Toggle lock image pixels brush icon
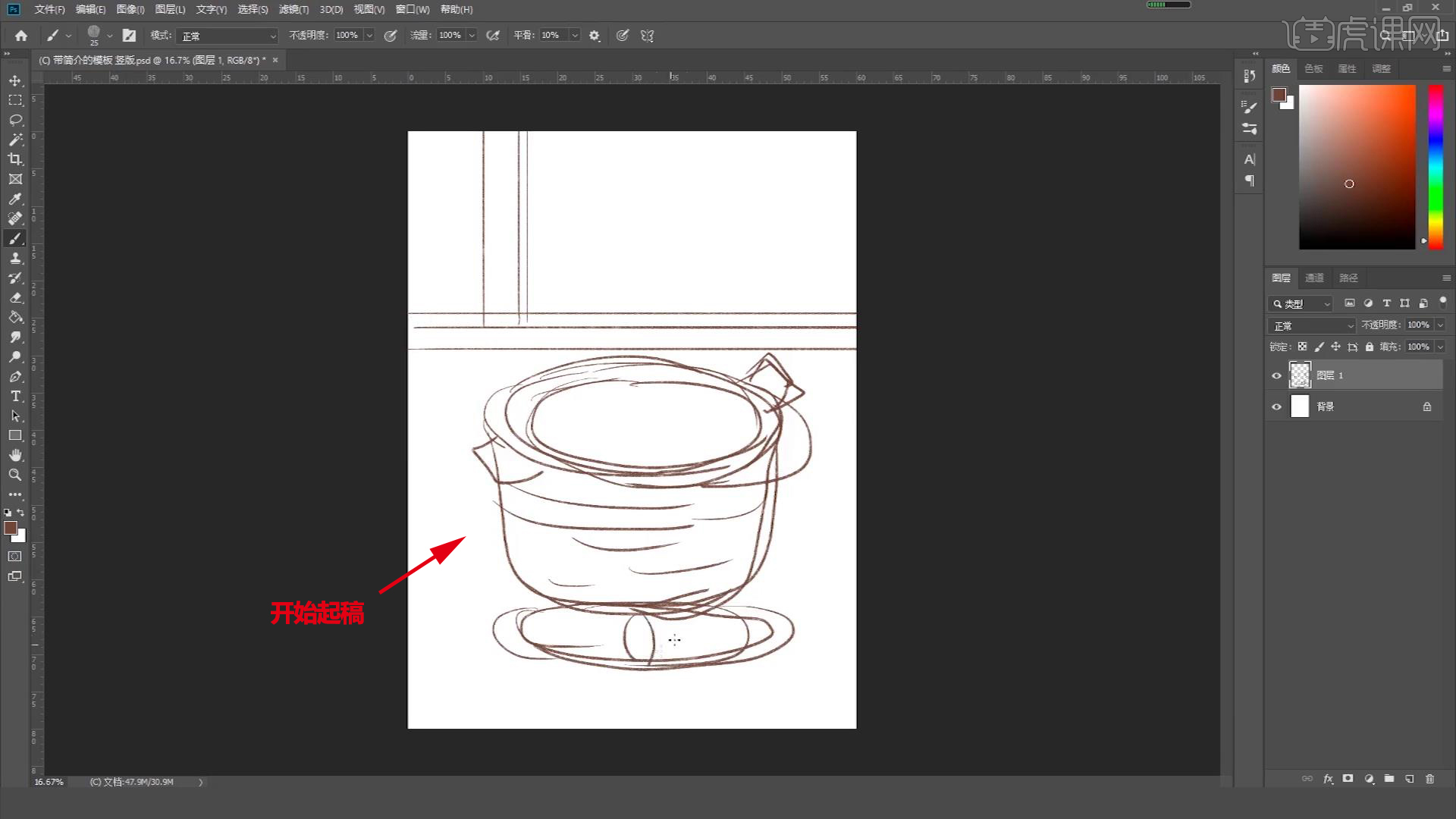This screenshot has height=819, width=1456. pos(1319,347)
